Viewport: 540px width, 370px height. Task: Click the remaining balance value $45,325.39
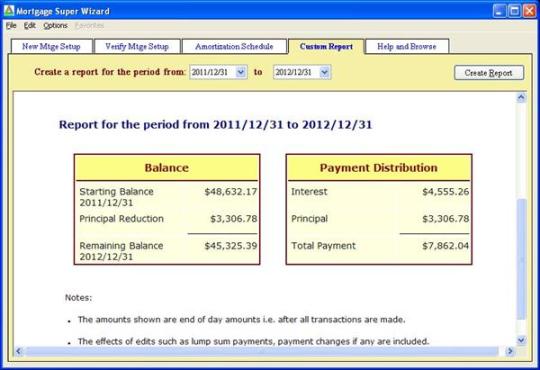pyautogui.click(x=231, y=246)
